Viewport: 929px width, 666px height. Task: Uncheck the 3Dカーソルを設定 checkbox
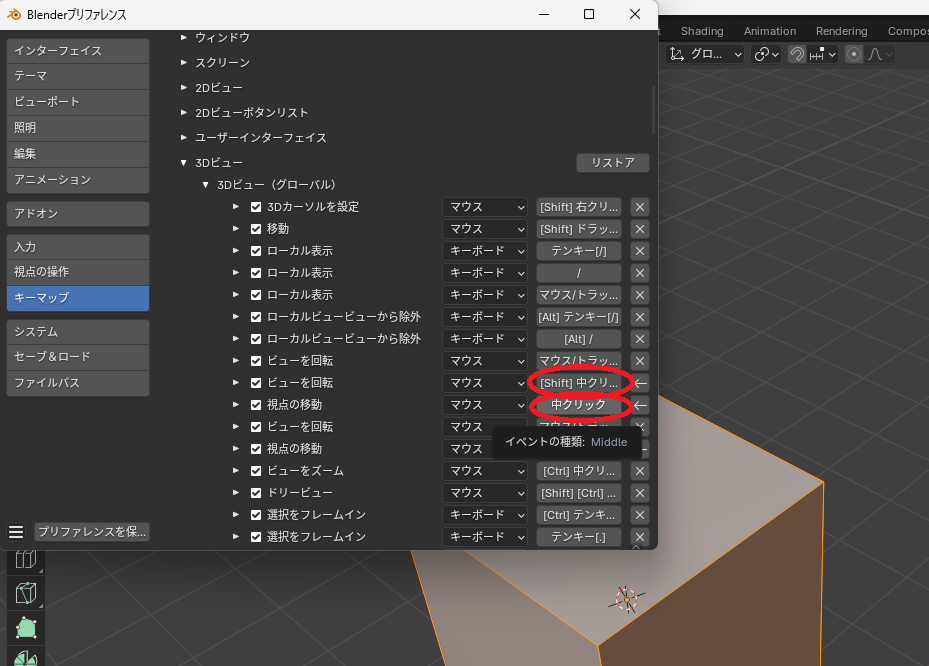coord(256,207)
